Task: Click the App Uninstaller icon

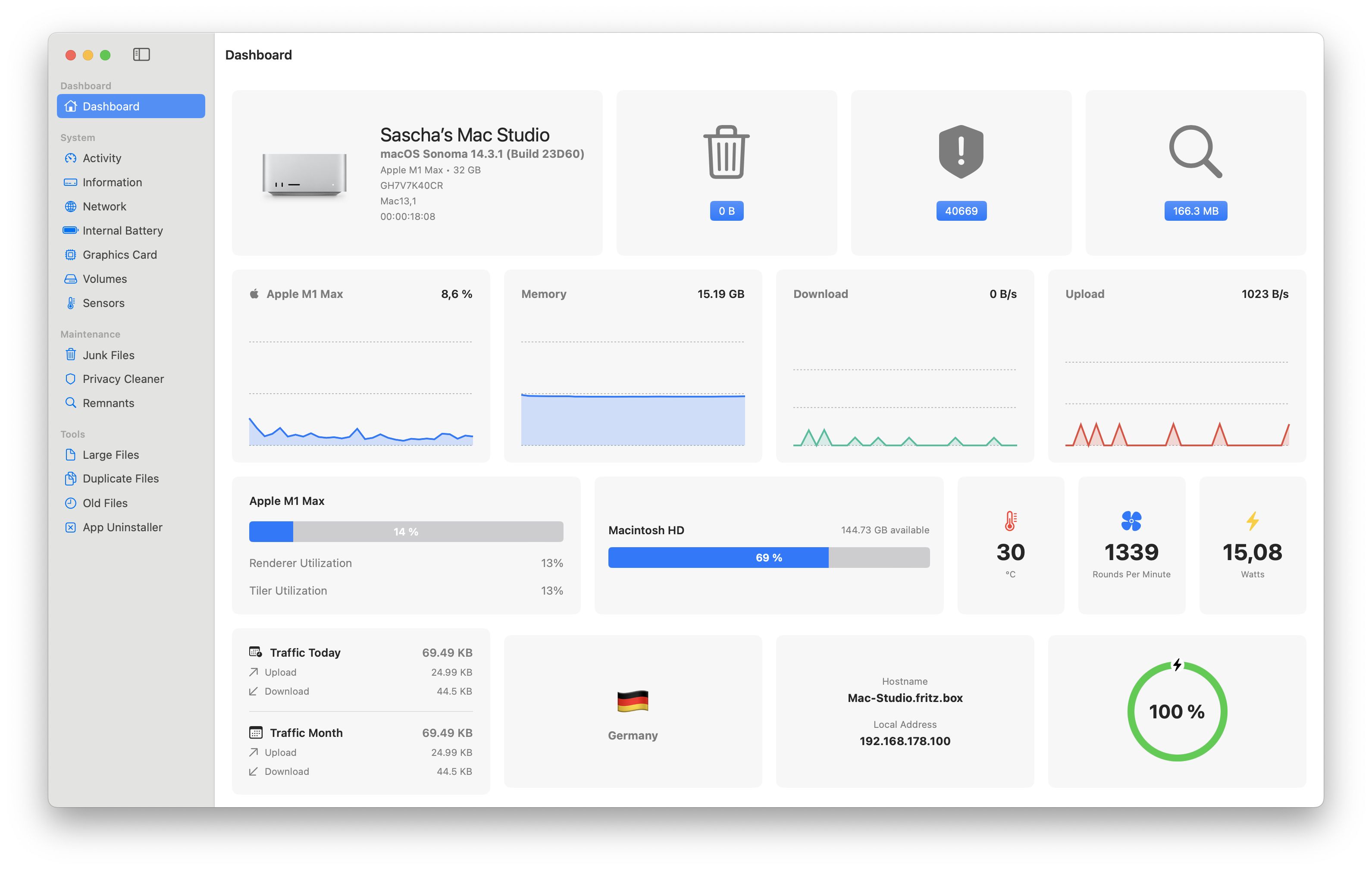Action: coord(71,527)
